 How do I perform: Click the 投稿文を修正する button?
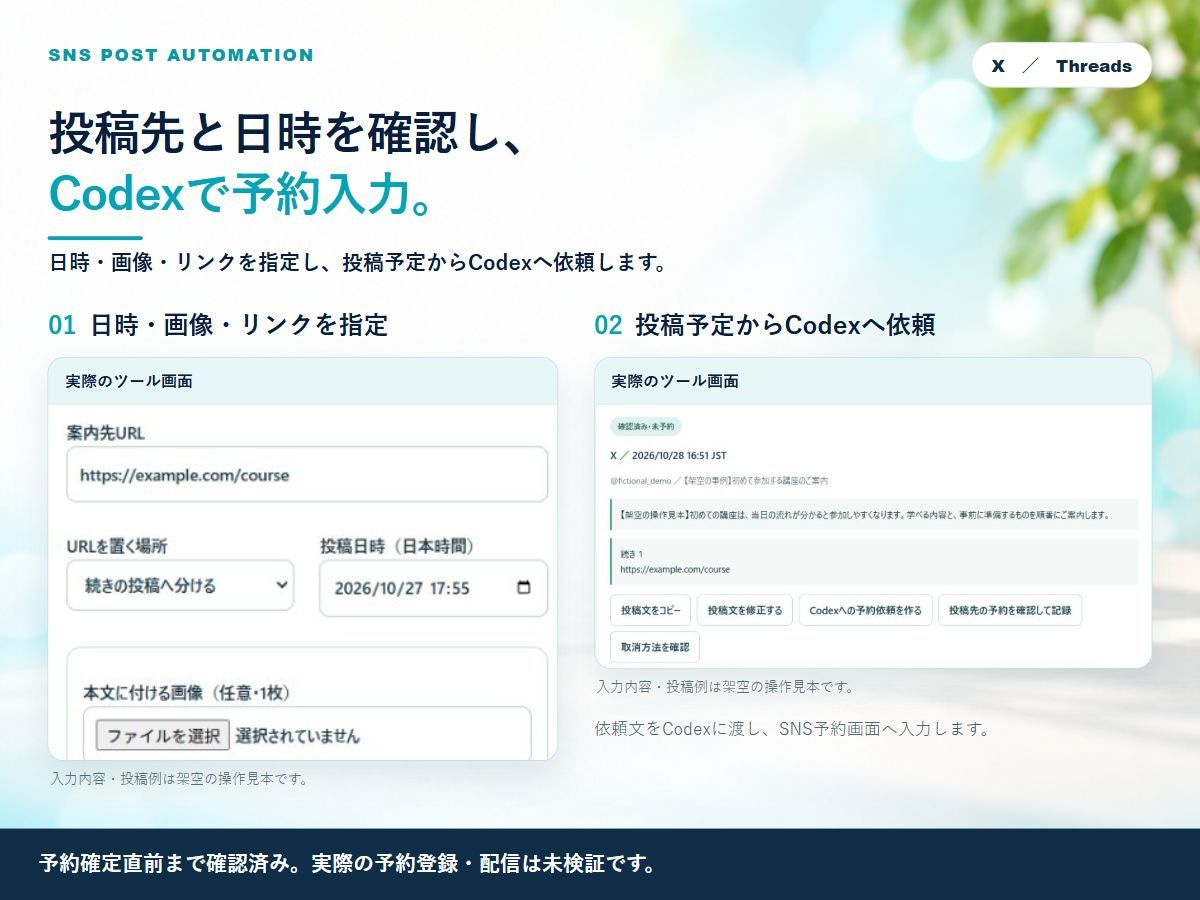click(745, 610)
